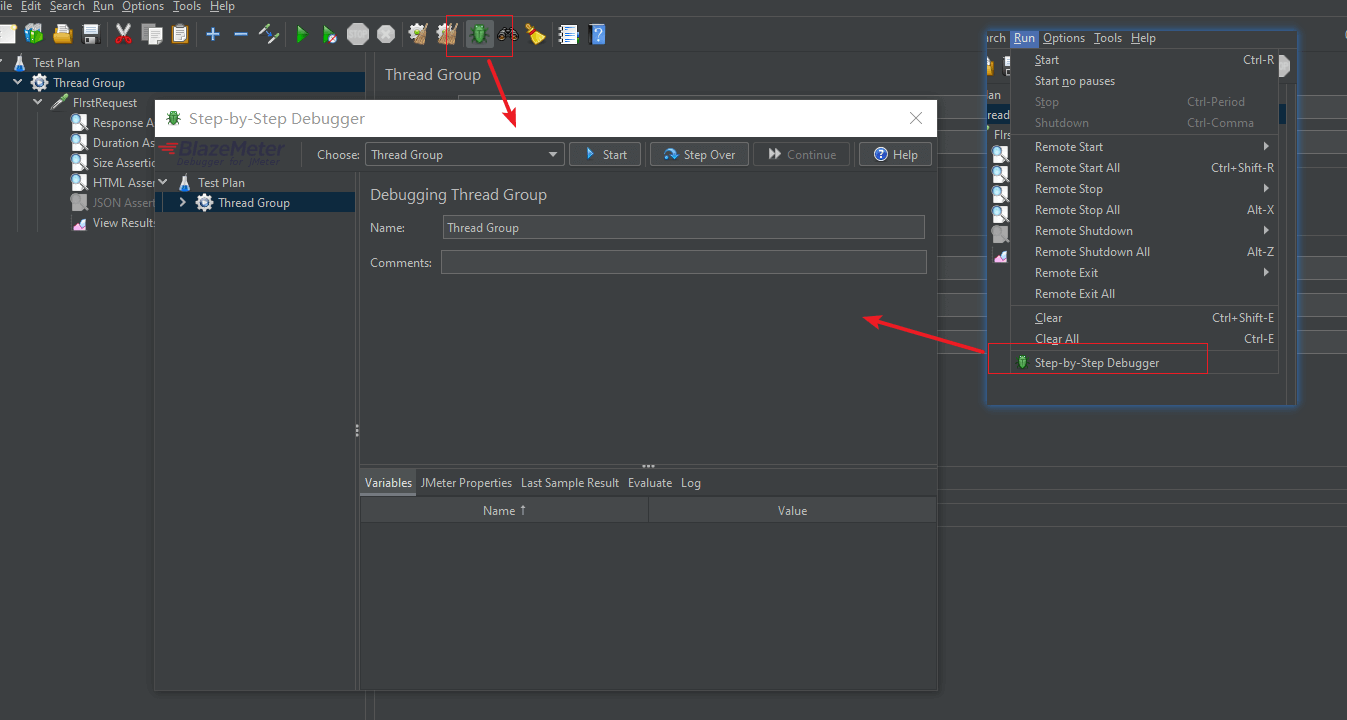Expand the Remote Start submenu arrow
Screen dimensions: 1347x720
pos(1266,147)
